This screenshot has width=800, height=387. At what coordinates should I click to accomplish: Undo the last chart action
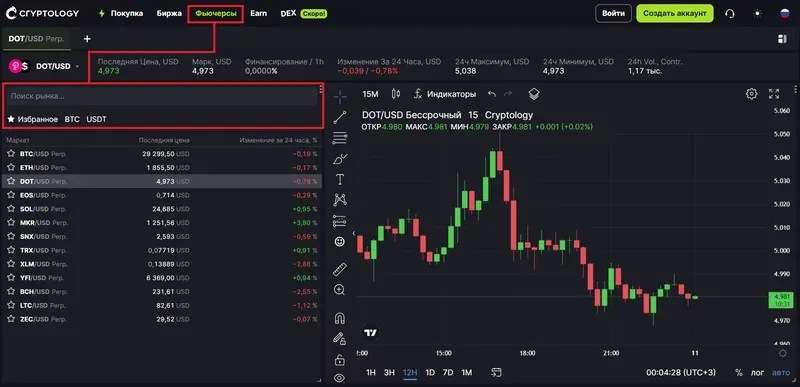point(492,94)
